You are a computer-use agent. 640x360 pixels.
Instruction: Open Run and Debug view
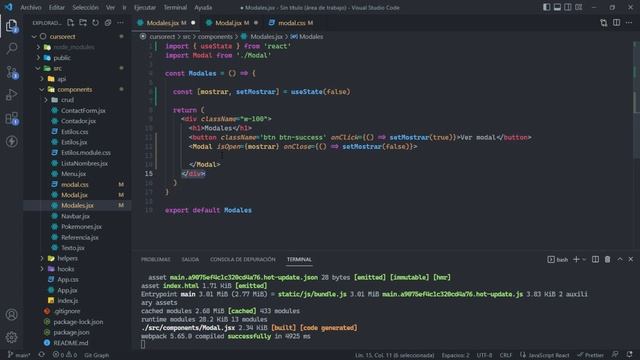12,95
